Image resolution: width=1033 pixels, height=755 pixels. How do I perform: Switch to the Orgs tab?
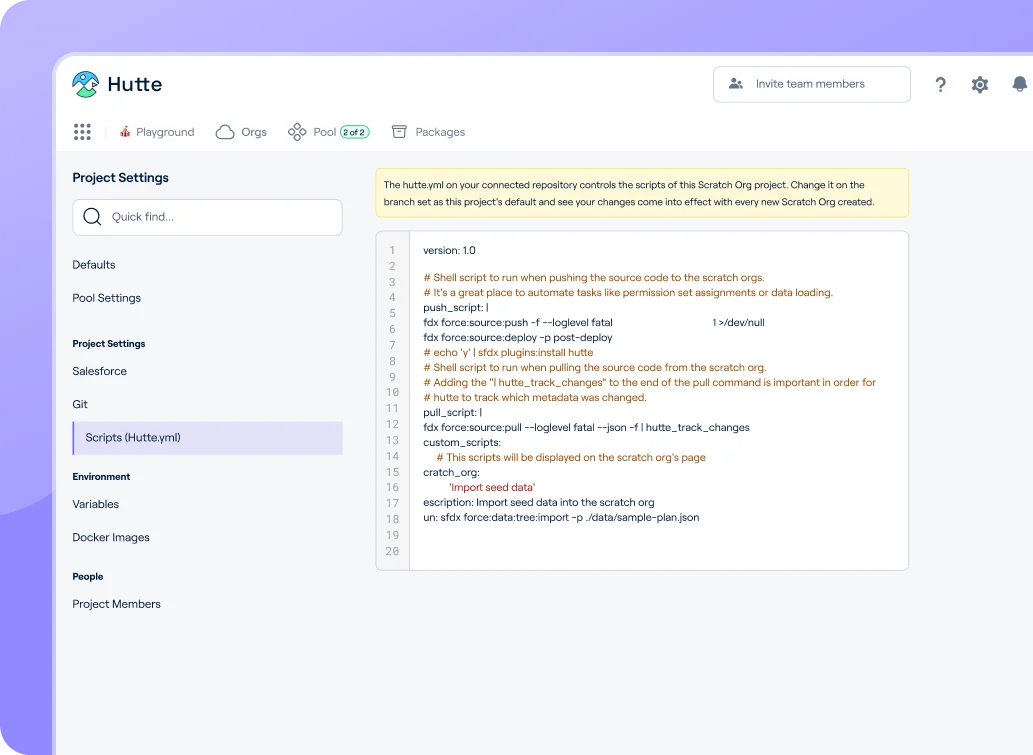(254, 132)
